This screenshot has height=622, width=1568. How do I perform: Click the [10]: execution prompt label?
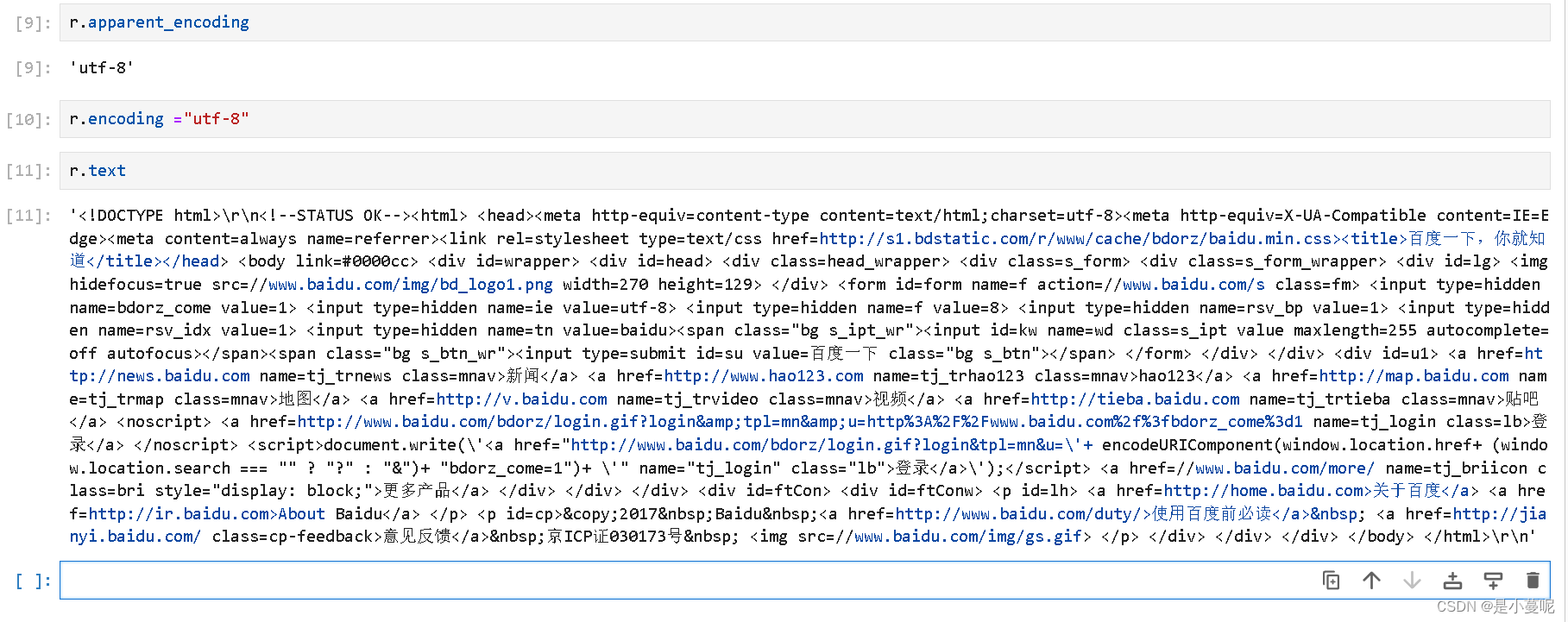(x=28, y=120)
